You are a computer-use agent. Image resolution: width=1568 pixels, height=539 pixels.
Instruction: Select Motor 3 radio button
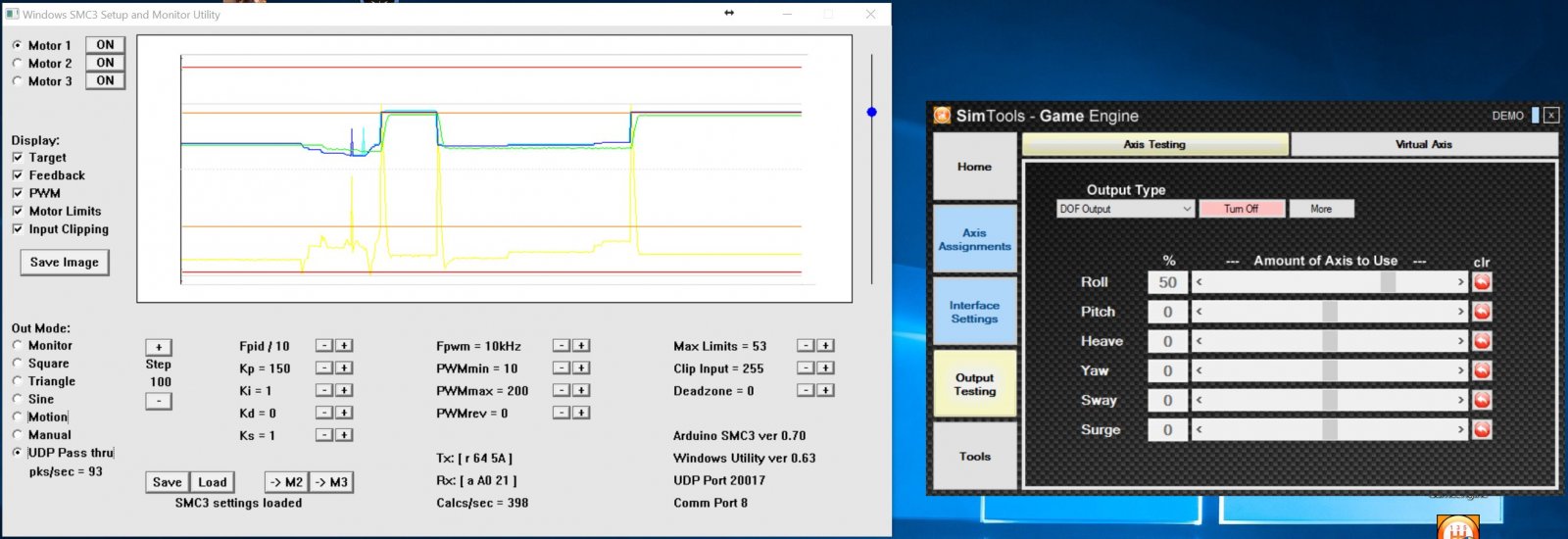tap(18, 81)
